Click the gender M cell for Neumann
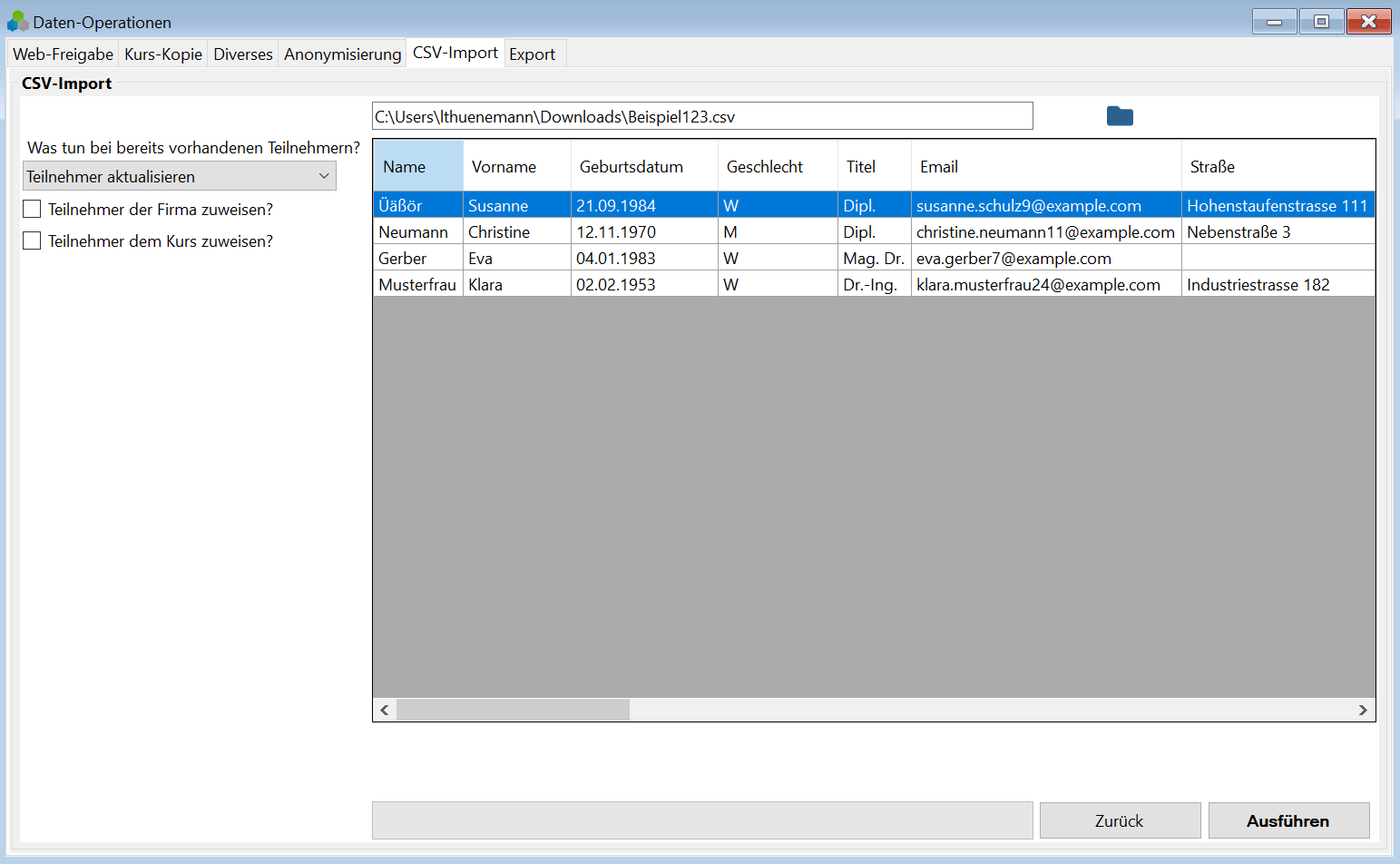 point(778,231)
